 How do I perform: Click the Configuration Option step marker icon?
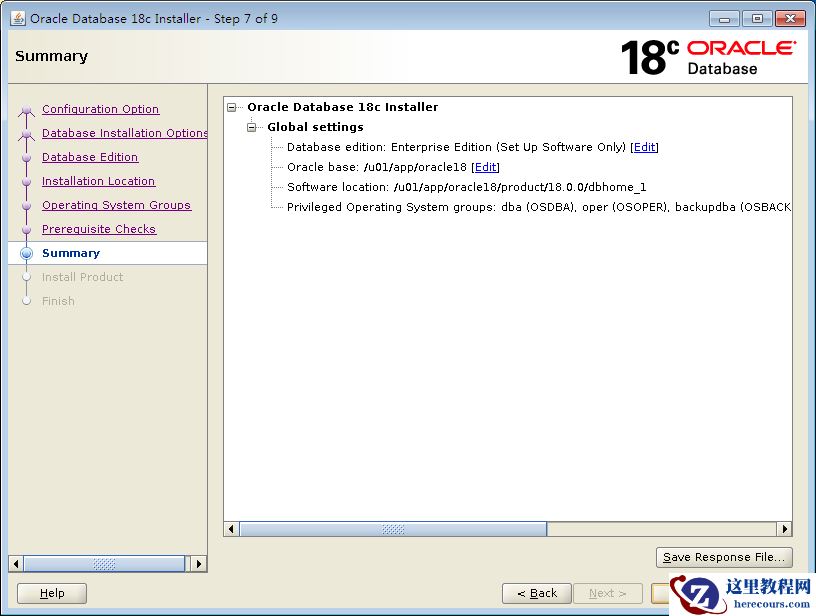coord(27,110)
